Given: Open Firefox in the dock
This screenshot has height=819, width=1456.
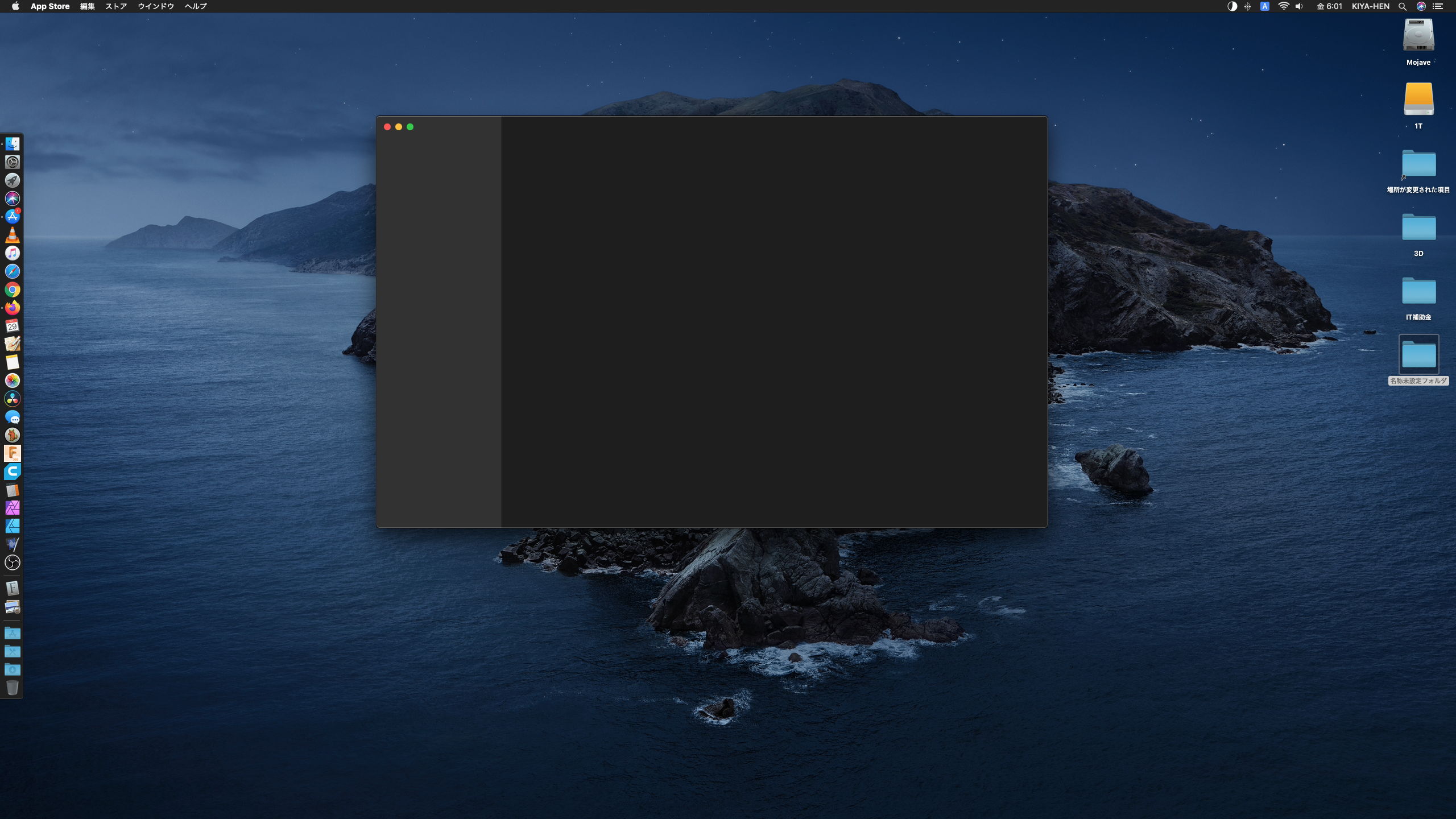Looking at the screenshot, I should coord(13,308).
